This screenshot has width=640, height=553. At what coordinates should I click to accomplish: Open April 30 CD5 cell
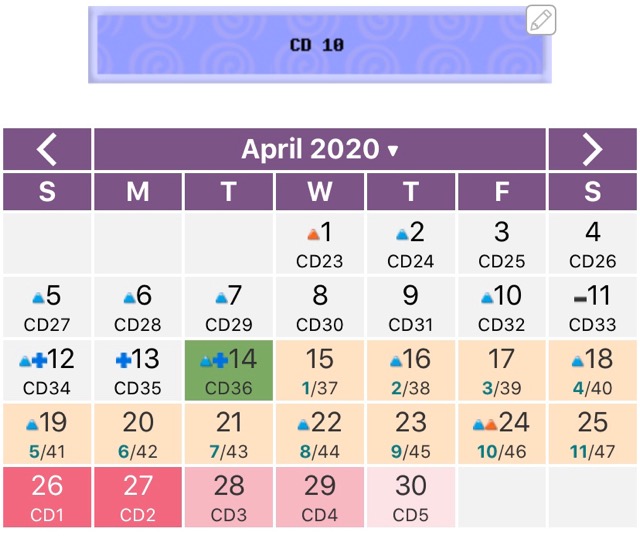pos(411,497)
